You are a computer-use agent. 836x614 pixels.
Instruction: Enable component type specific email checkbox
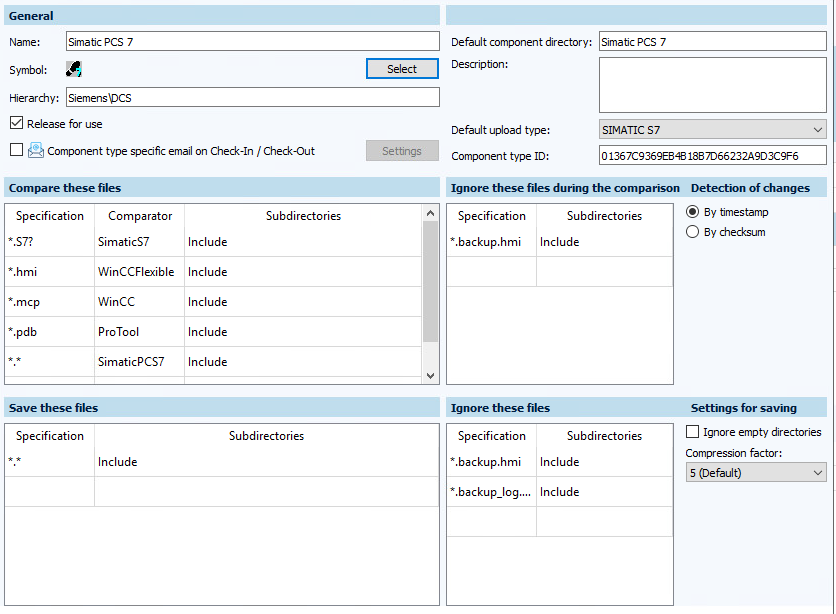click(x=17, y=150)
